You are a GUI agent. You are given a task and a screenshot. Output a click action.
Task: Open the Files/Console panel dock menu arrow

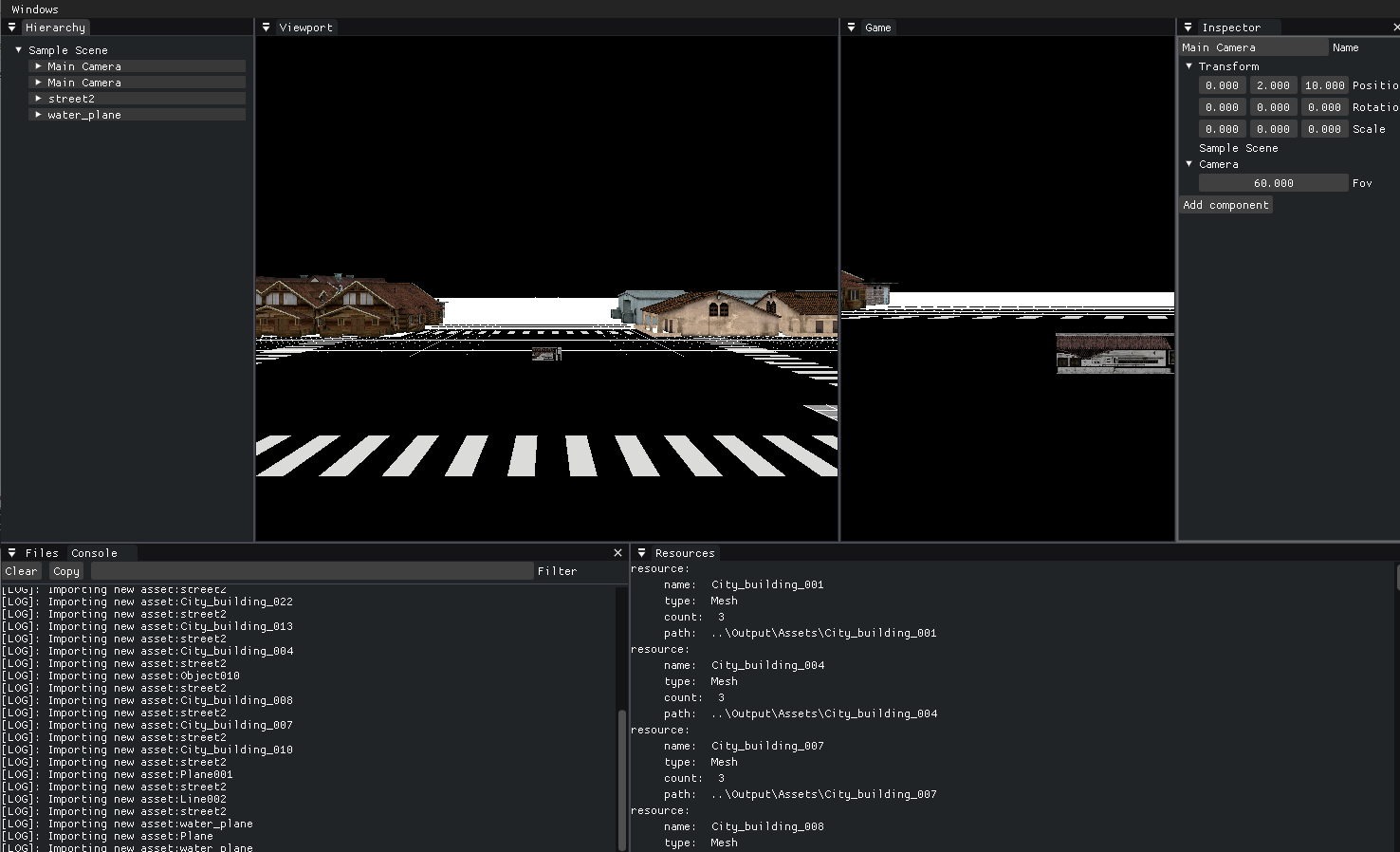tap(11, 553)
